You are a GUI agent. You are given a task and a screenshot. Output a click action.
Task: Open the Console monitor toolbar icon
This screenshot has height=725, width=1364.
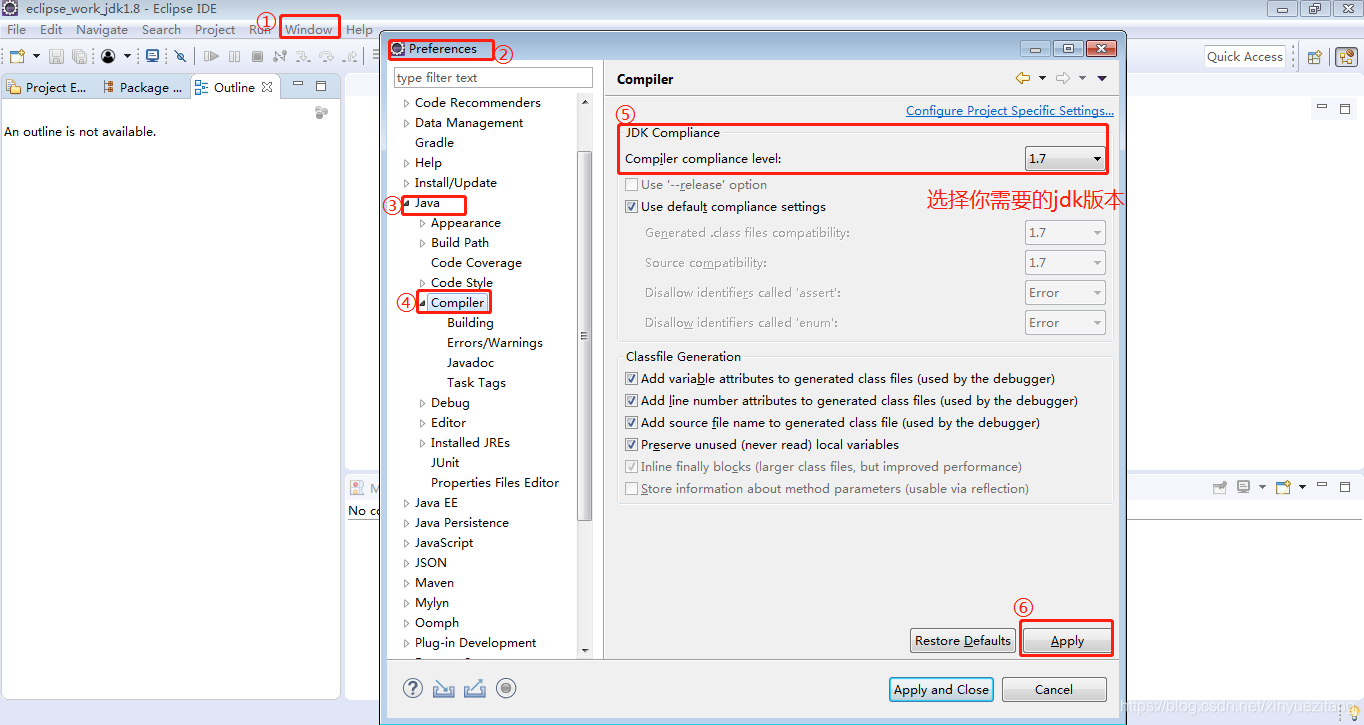152,56
